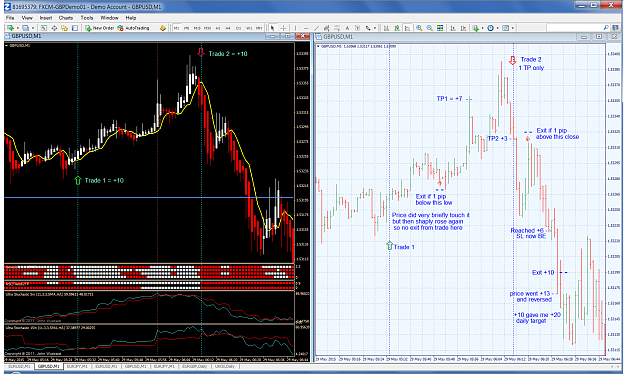625x374 pixels.
Task: Open the chat icon at toolbar end
Action: click(615, 28)
